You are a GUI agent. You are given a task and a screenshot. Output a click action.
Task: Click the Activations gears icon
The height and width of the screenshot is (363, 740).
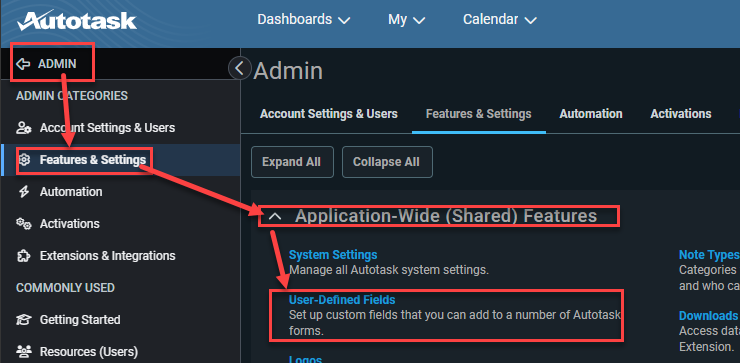pos(24,223)
